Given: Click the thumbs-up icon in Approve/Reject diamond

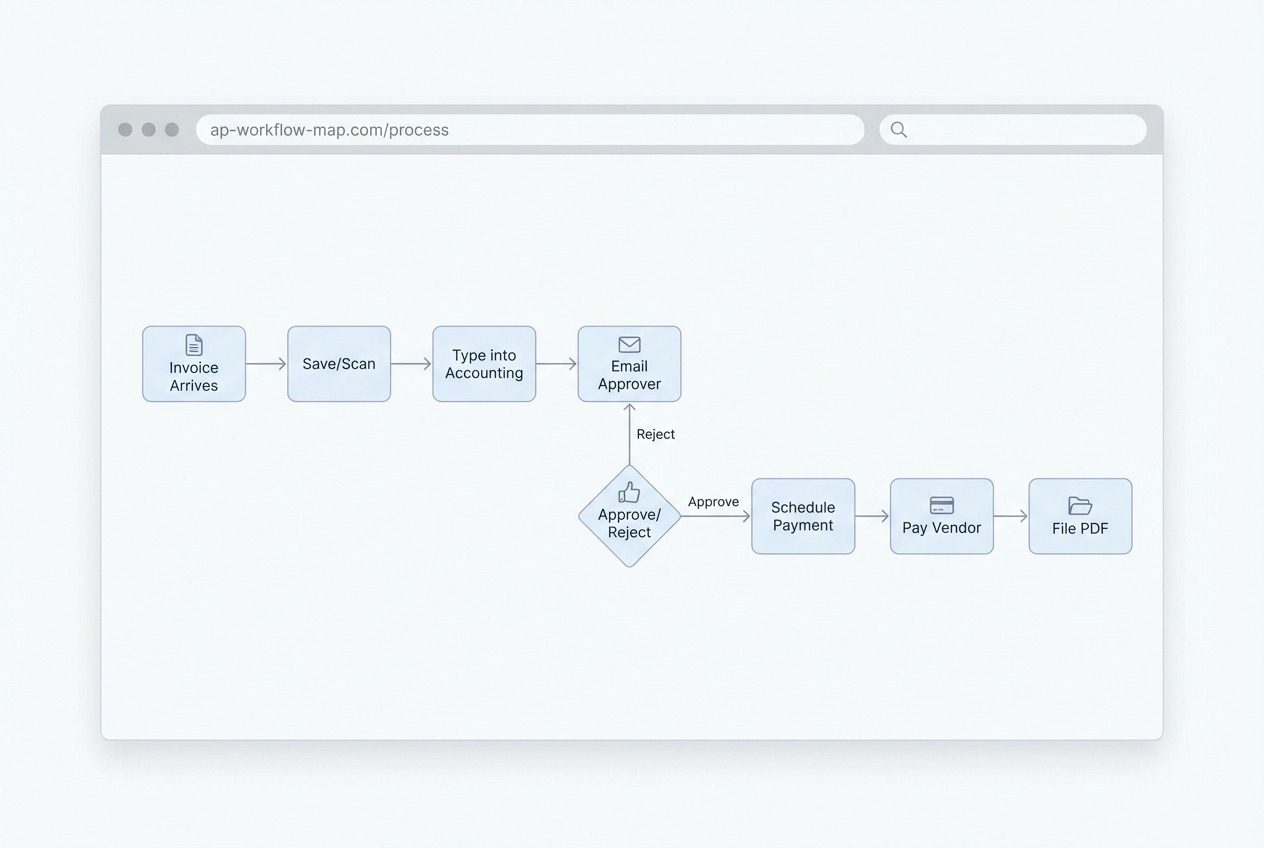Looking at the screenshot, I should [629, 492].
